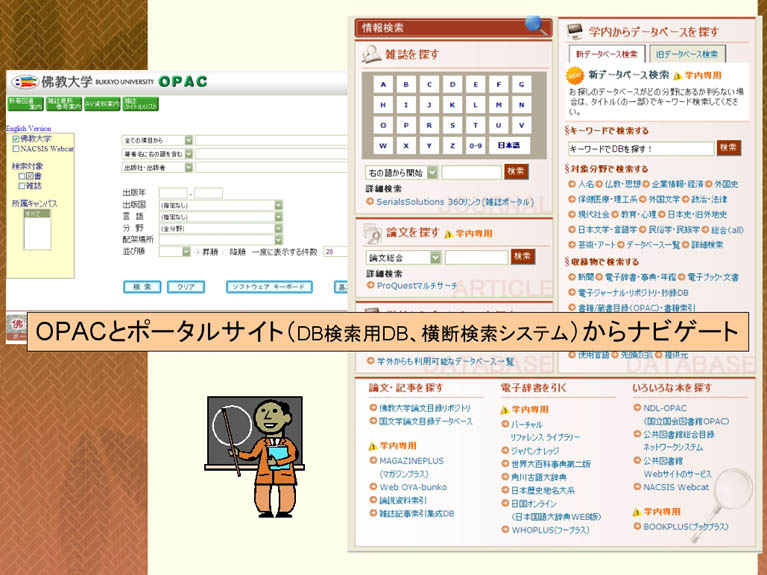The width and height of the screenshot is (767, 575).
Task: Open 雑誌最新巻号案内 green toolbar button
Action: (64, 104)
